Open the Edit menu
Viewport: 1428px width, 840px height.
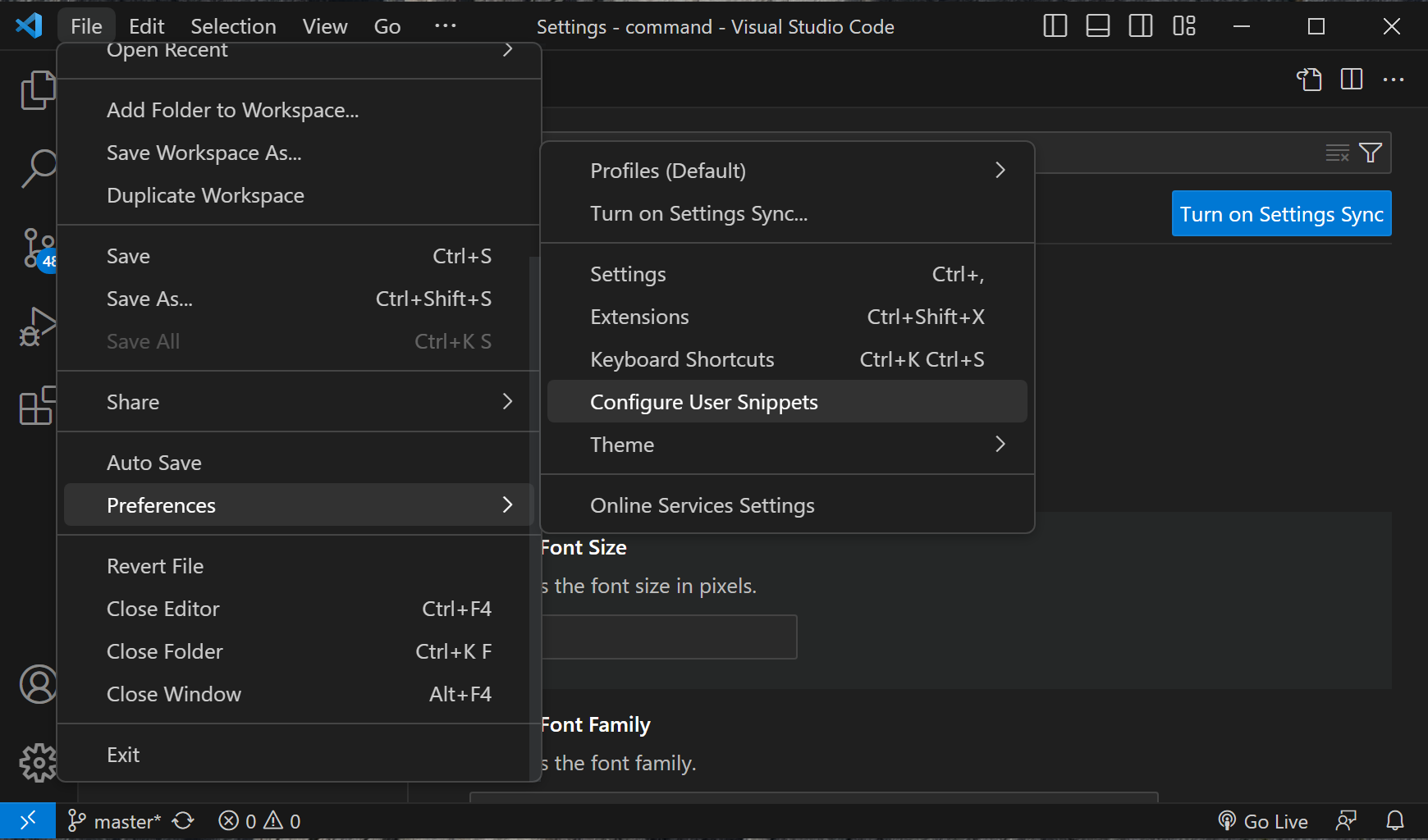pyautogui.click(x=146, y=26)
